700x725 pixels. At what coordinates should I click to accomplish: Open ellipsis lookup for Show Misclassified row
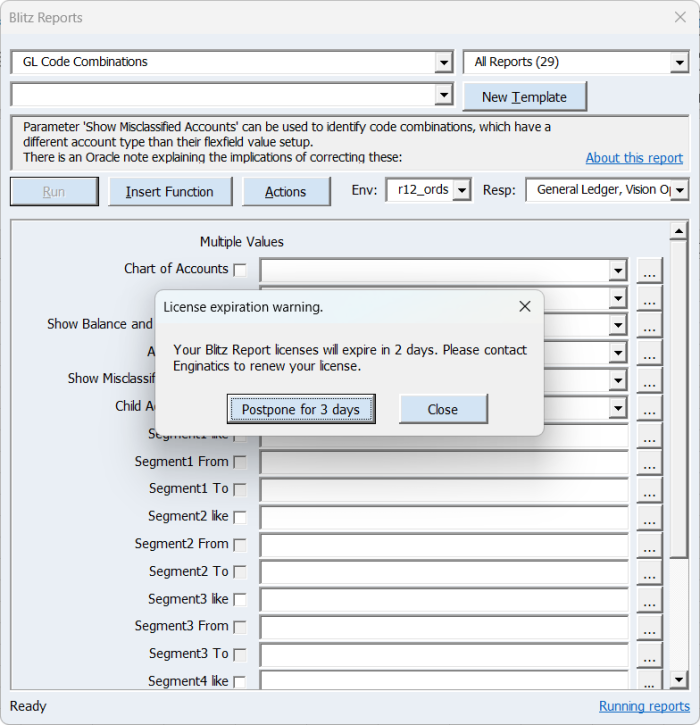point(649,380)
